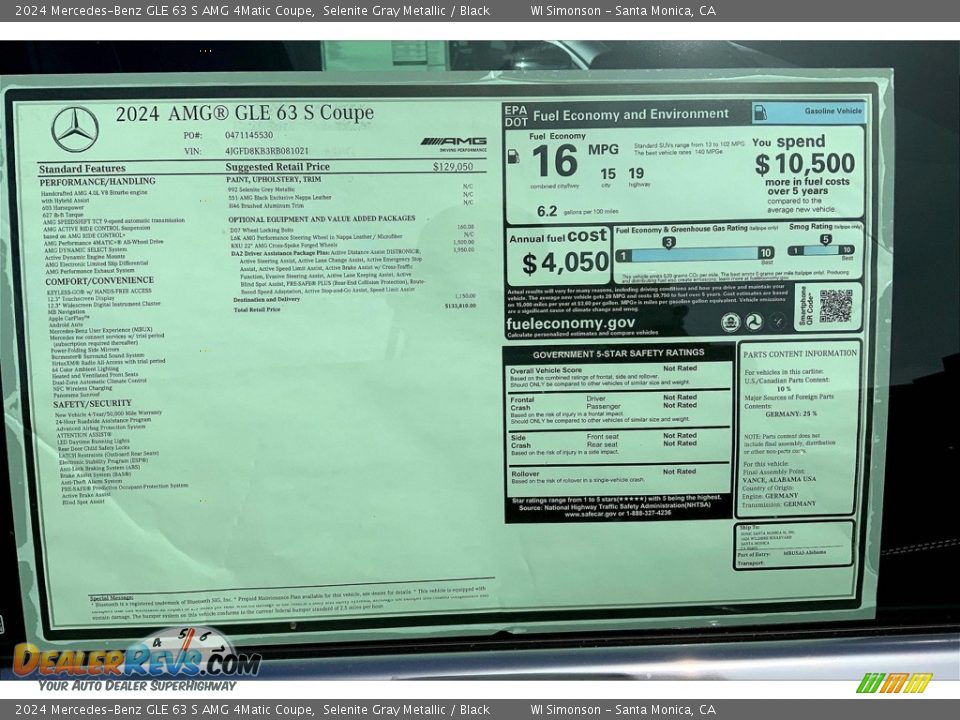The height and width of the screenshot is (720, 960).
Task: Click the 'Special Message' footnote label
Action: click(x=111, y=598)
